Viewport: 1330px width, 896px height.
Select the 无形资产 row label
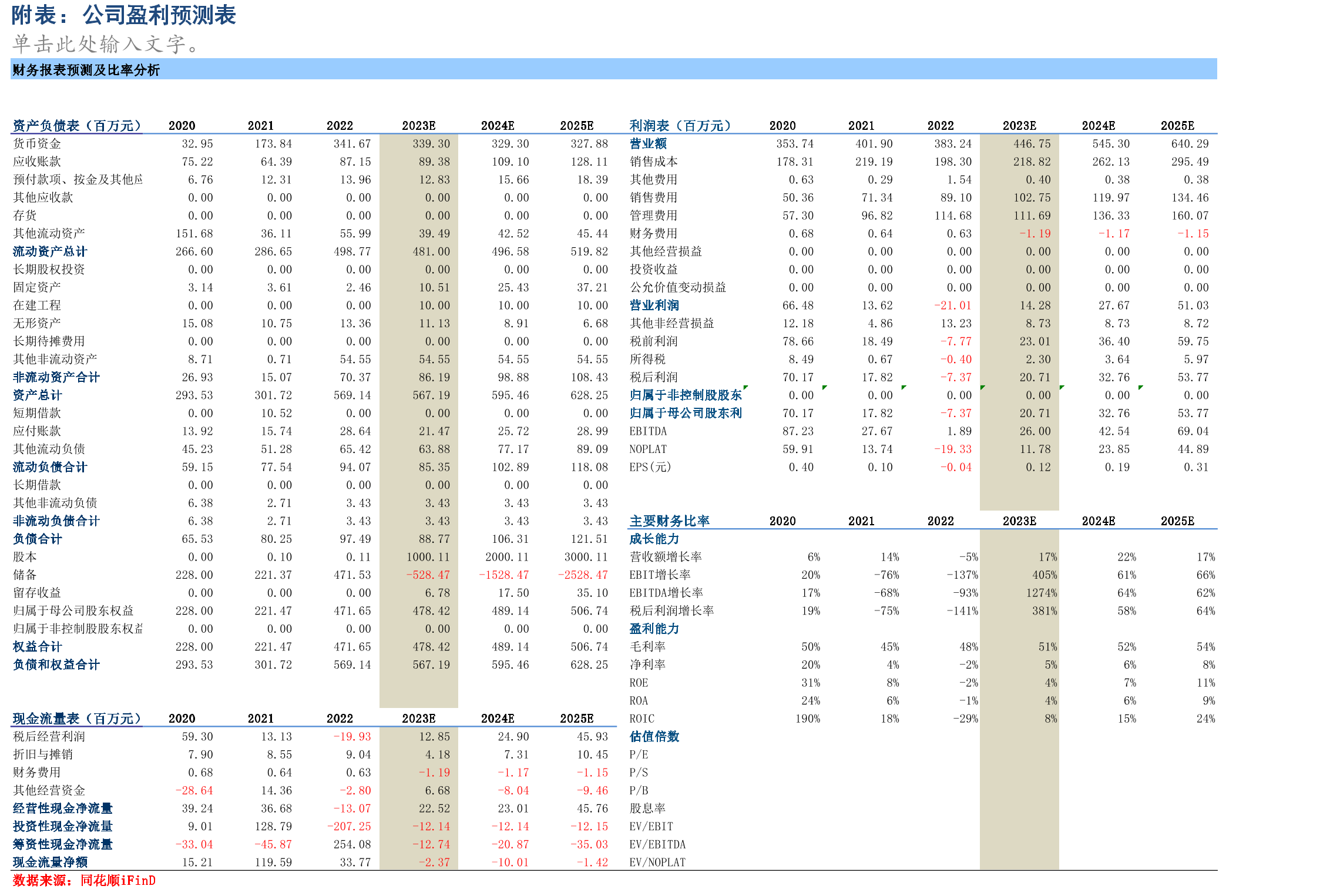pyautogui.click(x=37, y=323)
